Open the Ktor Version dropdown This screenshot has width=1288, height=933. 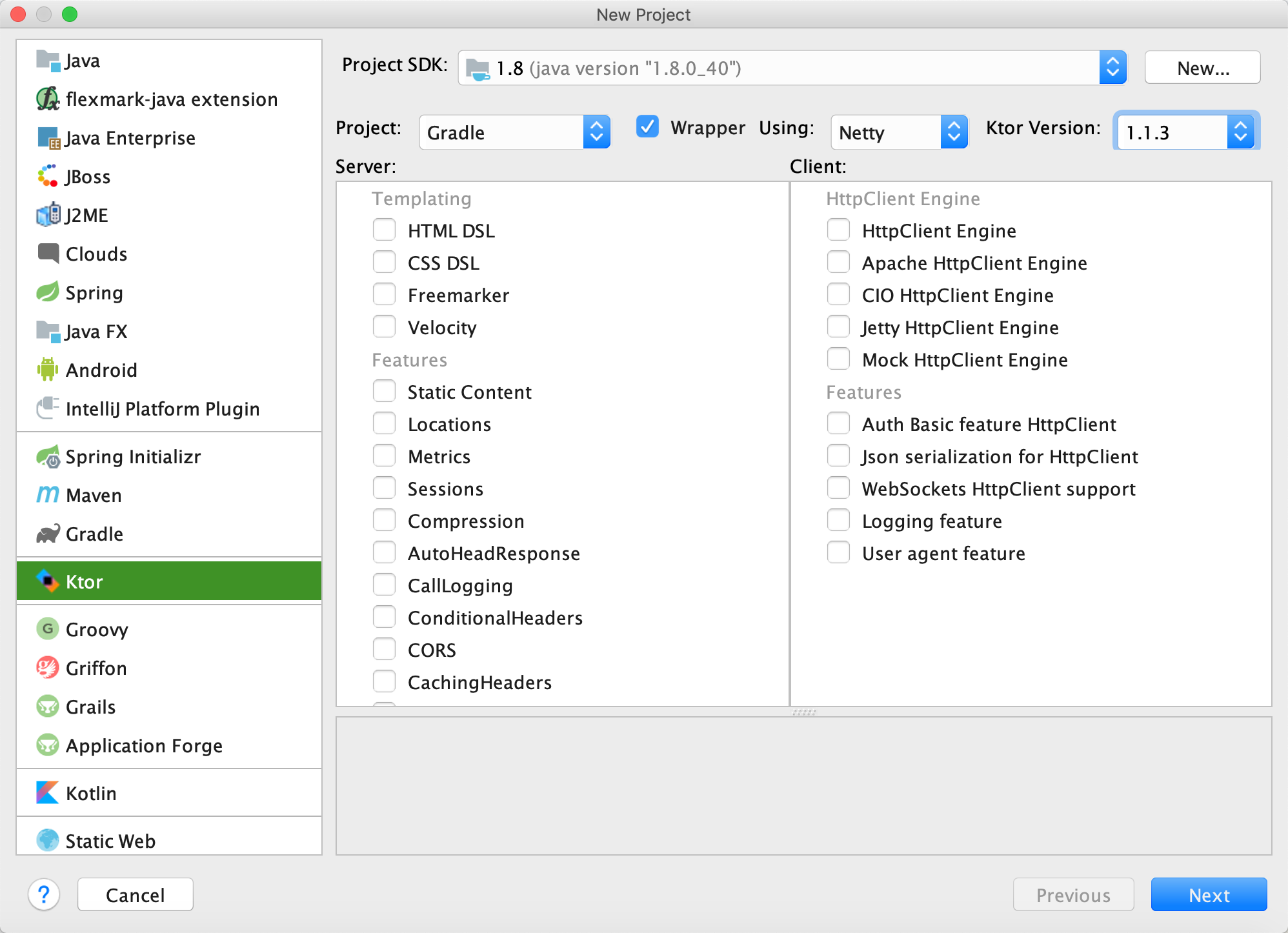click(x=1186, y=132)
